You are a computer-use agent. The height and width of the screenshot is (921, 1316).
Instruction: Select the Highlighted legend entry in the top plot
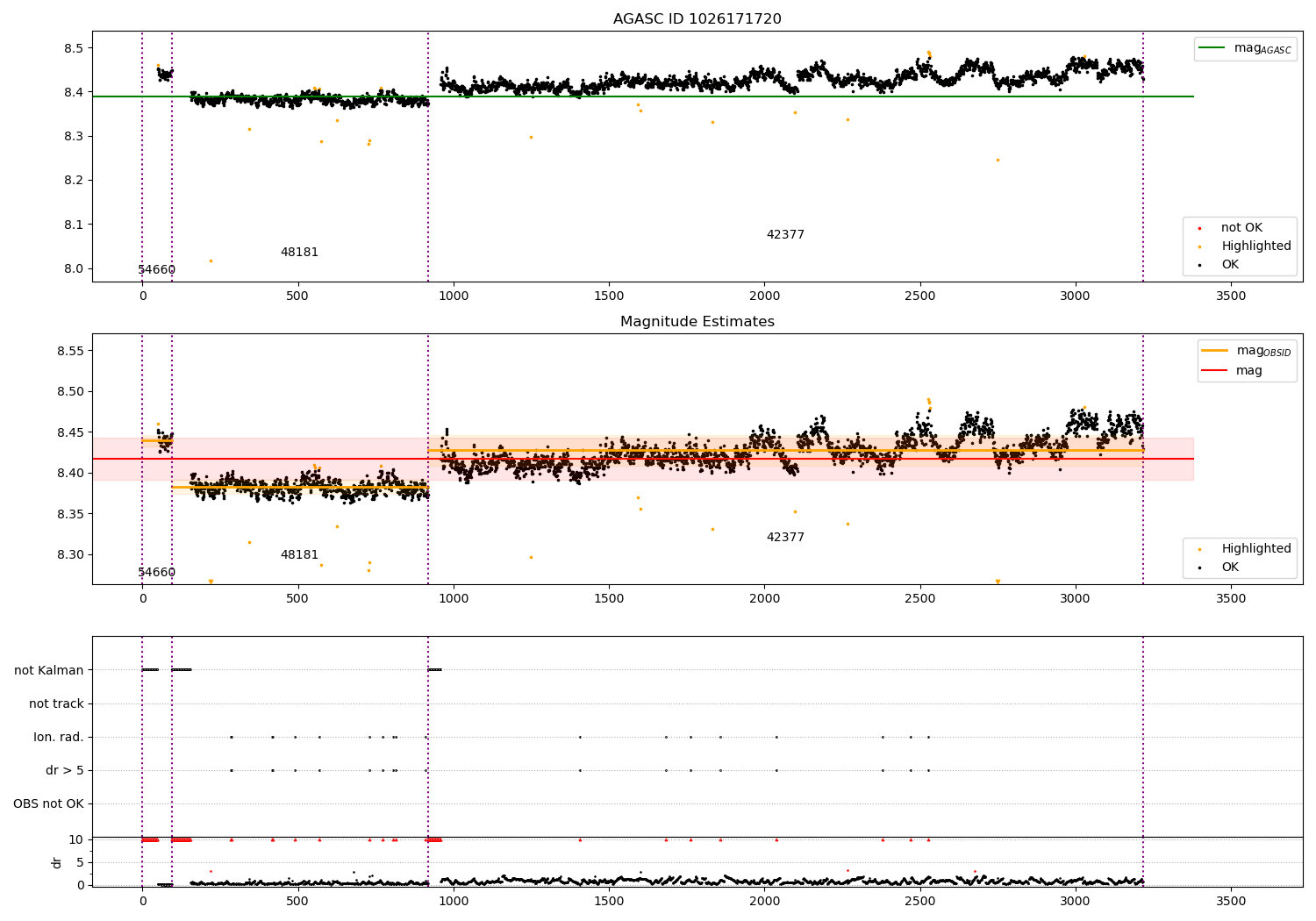(1255, 246)
